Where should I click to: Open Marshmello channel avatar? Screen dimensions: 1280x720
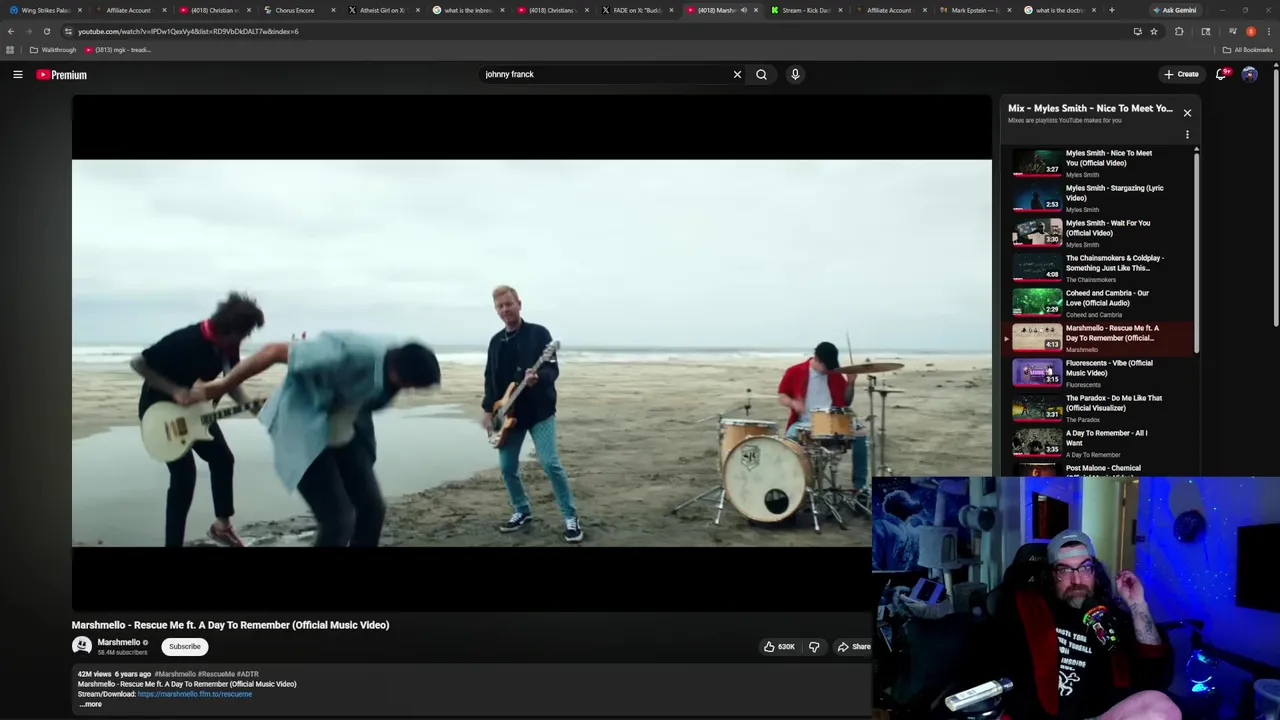tap(82, 646)
